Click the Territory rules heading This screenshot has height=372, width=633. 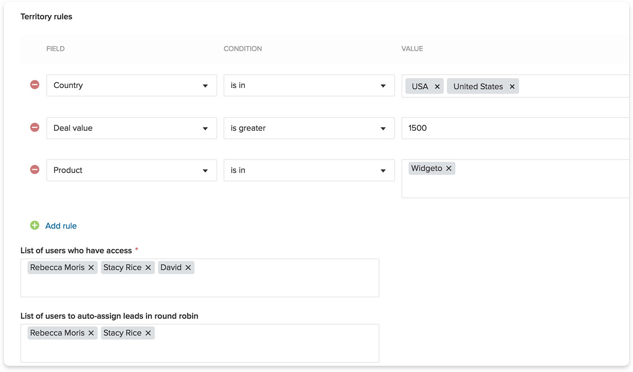(x=46, y=17)
